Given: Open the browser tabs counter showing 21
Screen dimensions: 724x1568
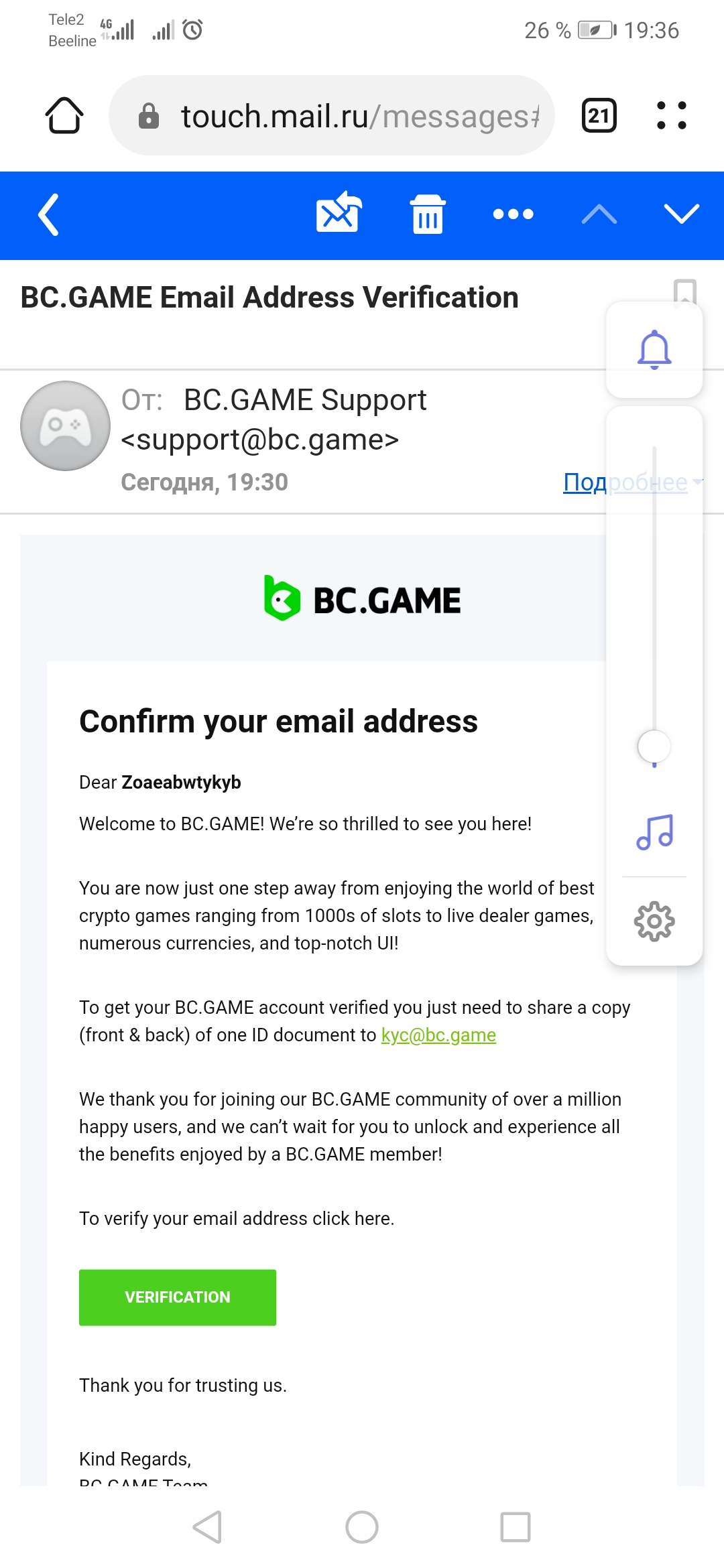Looking at the screenshot, I should 599,115.
